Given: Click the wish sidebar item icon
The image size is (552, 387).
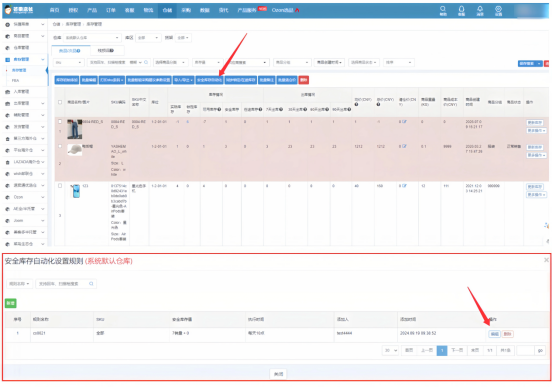Looking at the screenshot, I should [x=7, y=174].
